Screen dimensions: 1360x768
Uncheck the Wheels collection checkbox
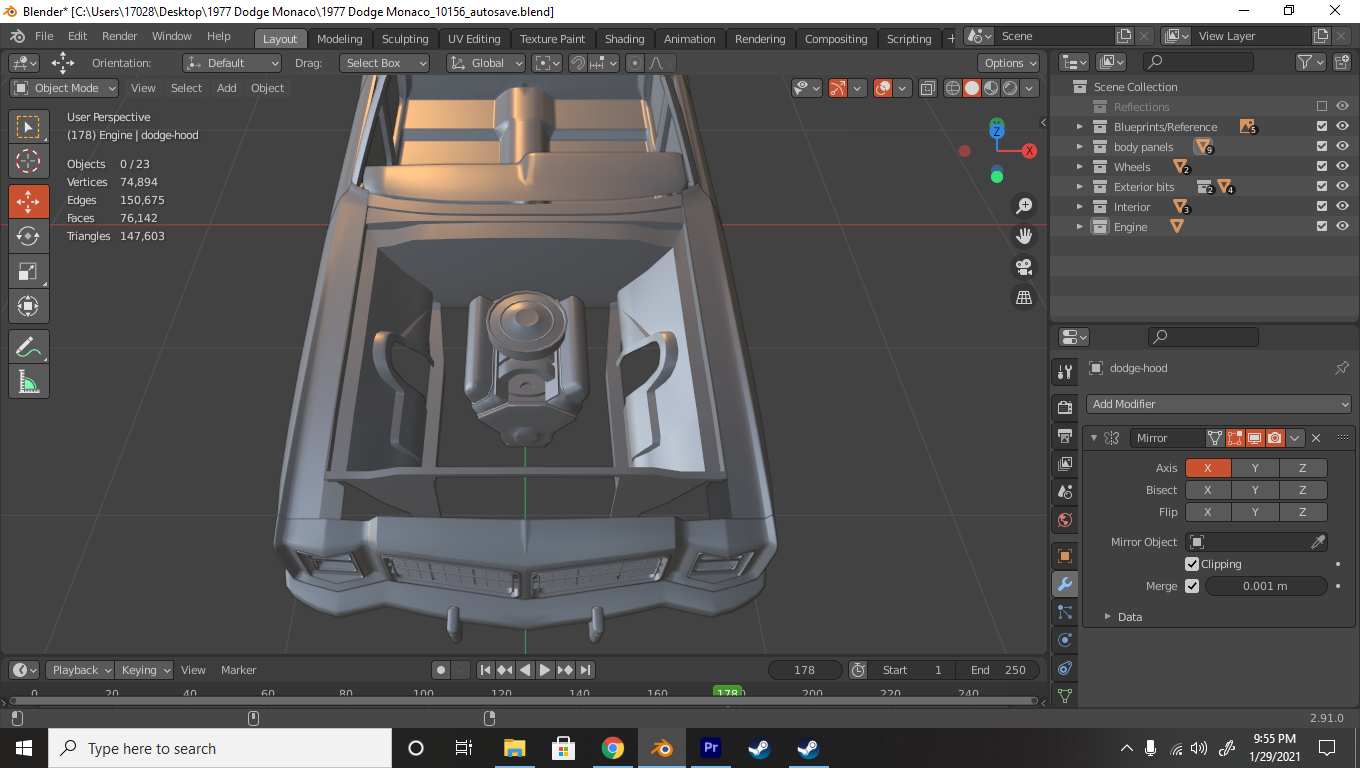click(1322, 167)
